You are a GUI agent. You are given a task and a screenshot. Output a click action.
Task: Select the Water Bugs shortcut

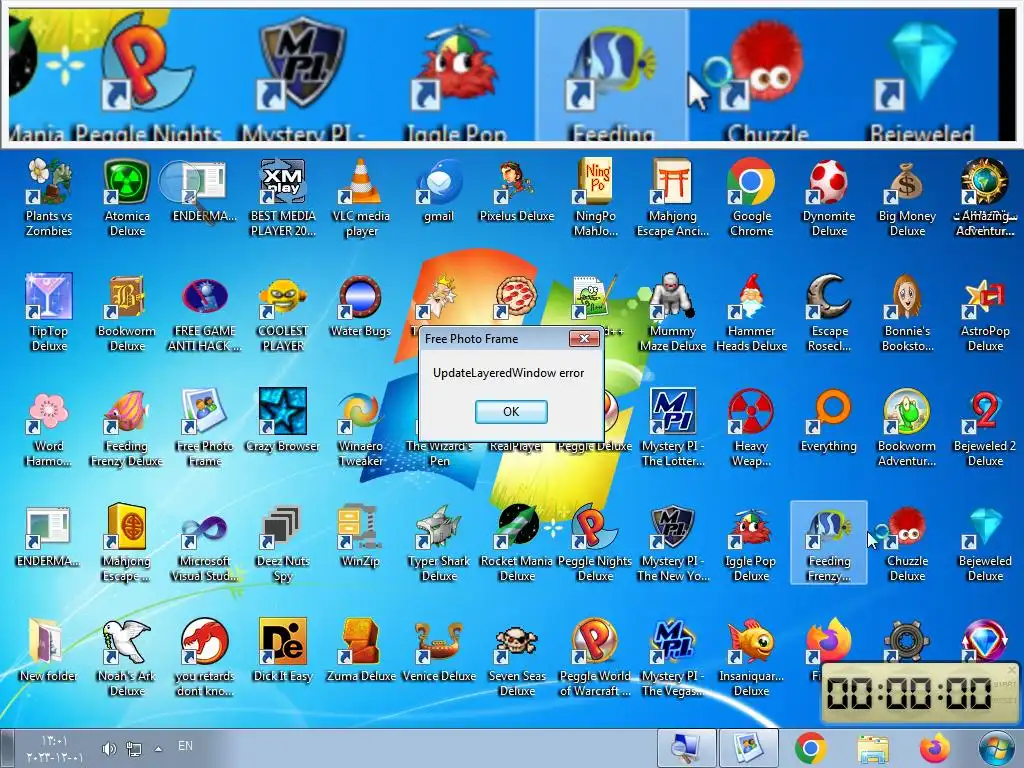(360, 306)
